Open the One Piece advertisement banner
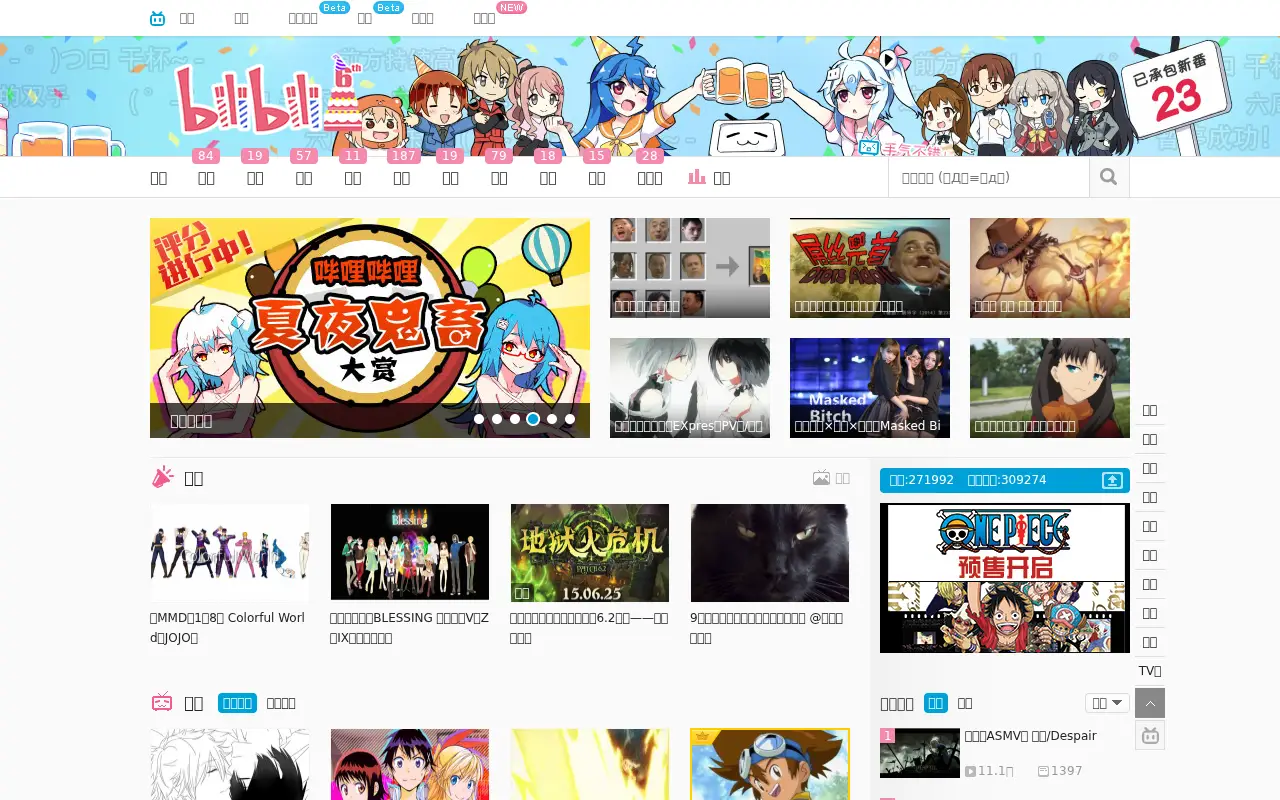Viewport: 1280px width, 800px height. click(x=1005, y=578)
